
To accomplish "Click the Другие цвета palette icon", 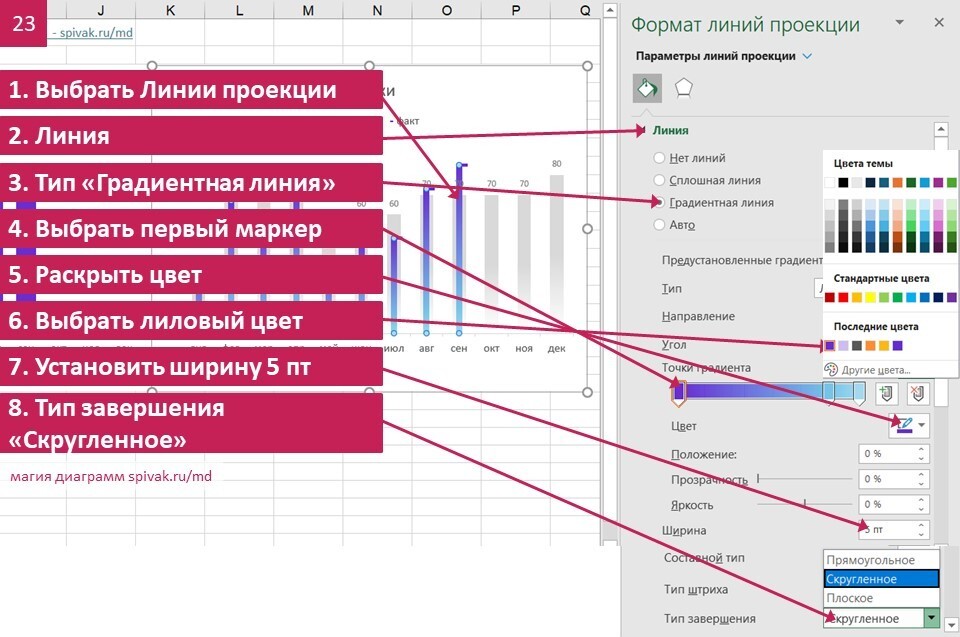I will (x=832, y=369).
